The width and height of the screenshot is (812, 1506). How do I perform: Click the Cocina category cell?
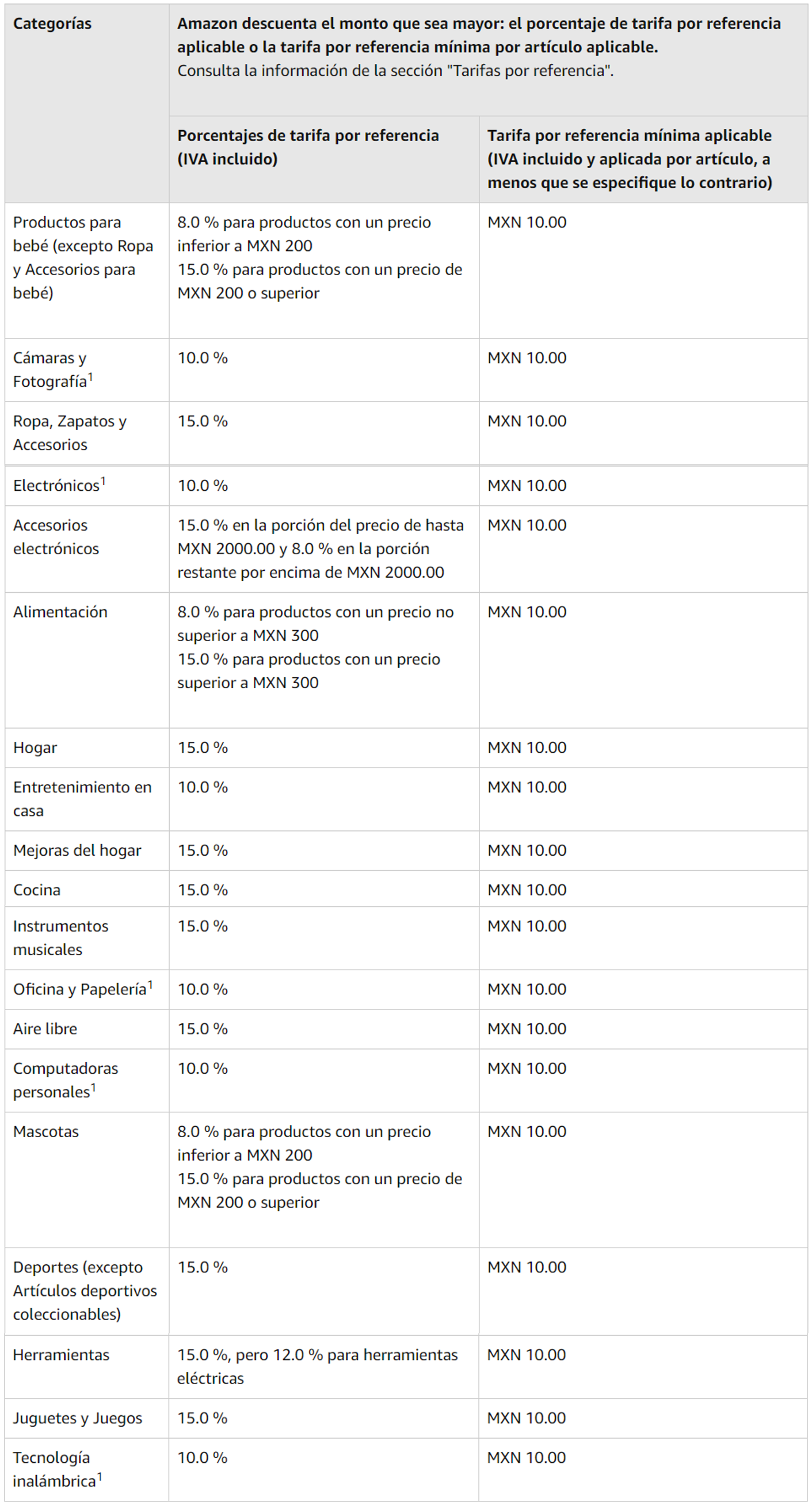pyautogui.click(x=37, y=890)
